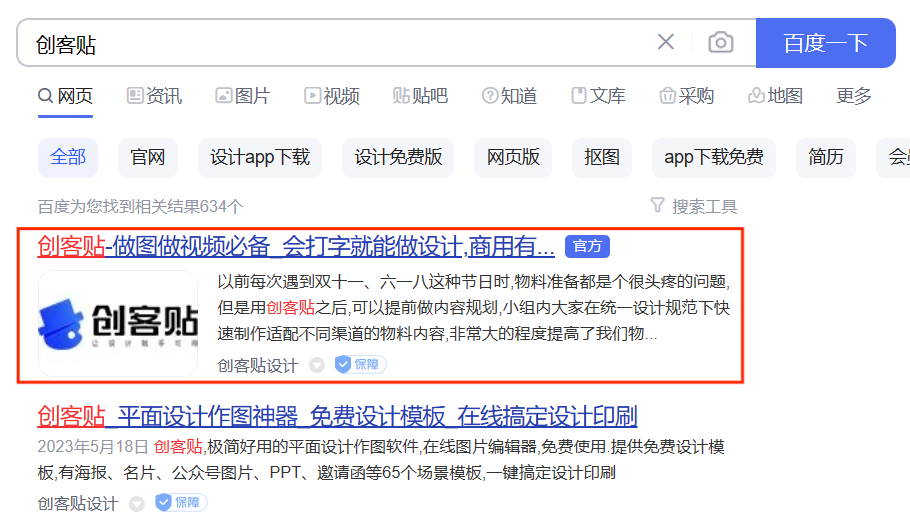Image resolution: width=910 pixels, height=532 pixels.
Task: Pick the 网页版 filter chip
Action: point(513,157)
